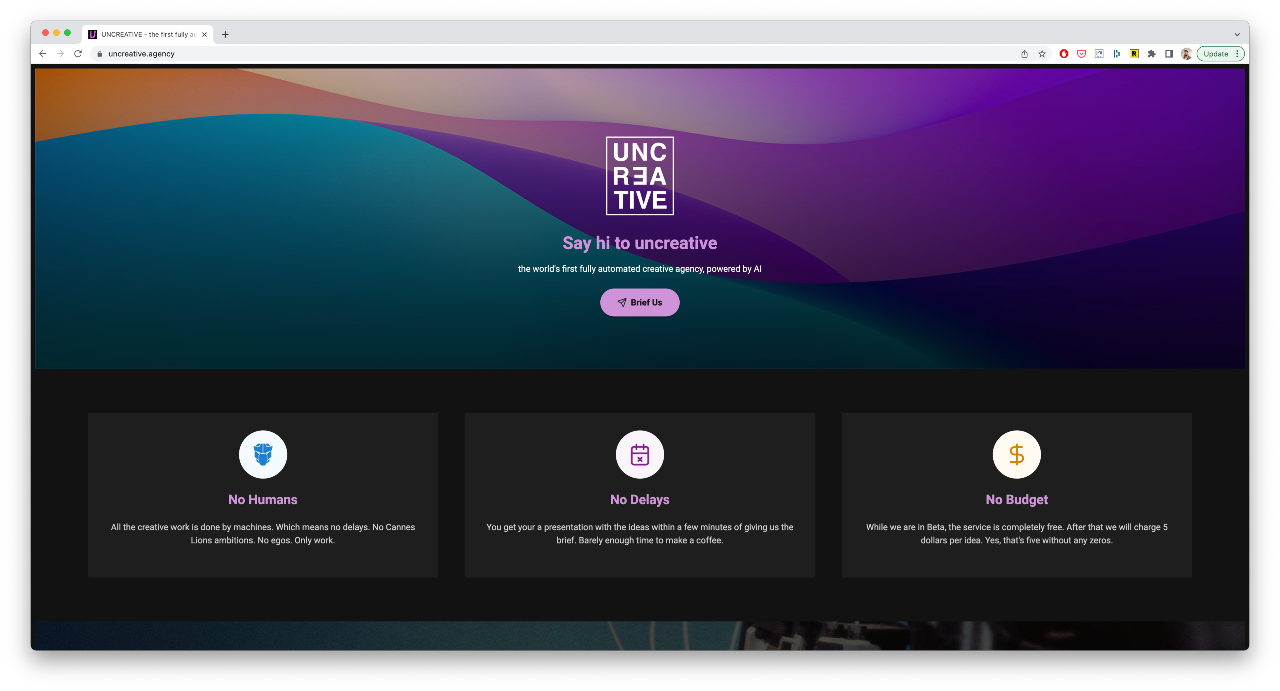Expand the tab search chevron
The width and height of the screenshot is (1280, 691).
coord(1236,34)
